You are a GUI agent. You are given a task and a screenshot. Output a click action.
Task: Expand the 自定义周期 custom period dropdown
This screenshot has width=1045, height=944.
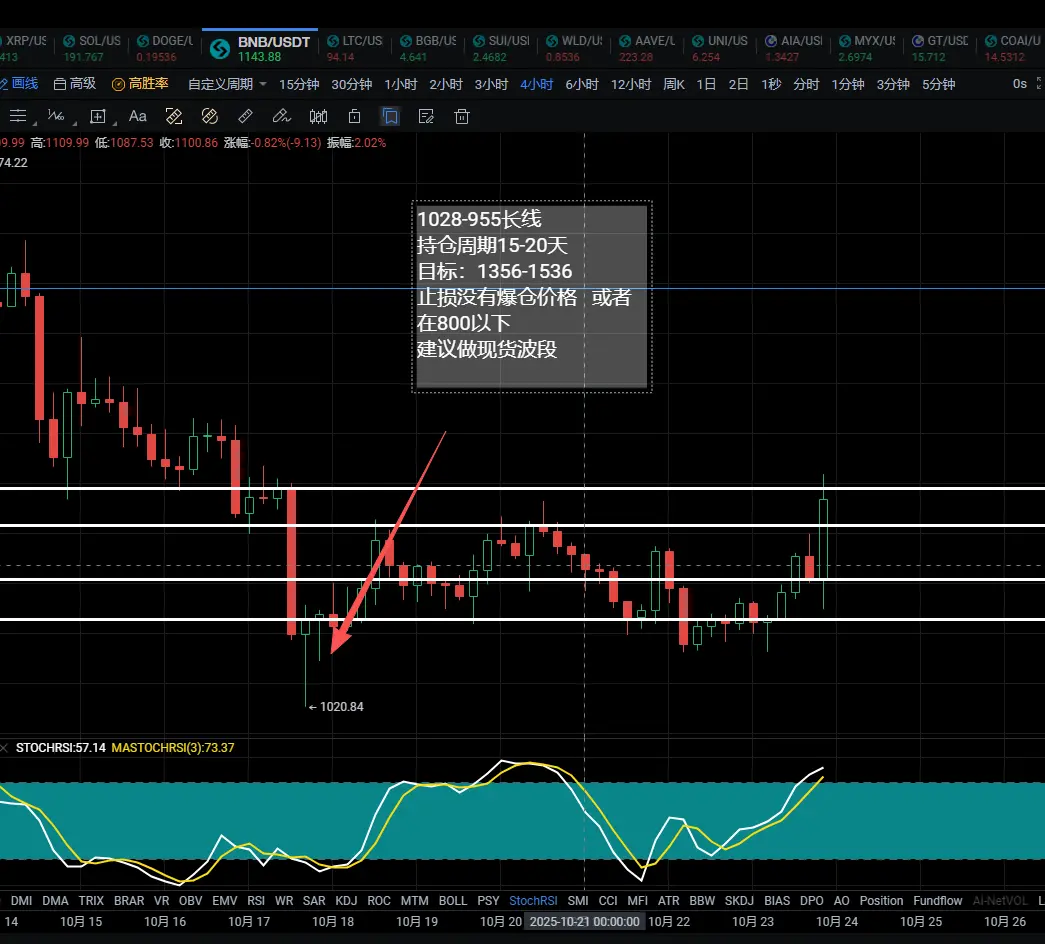[x=227, y=84]
